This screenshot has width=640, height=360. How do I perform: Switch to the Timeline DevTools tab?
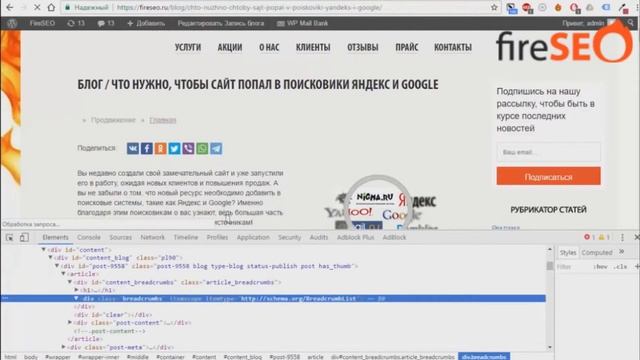(x=186, y=237)
